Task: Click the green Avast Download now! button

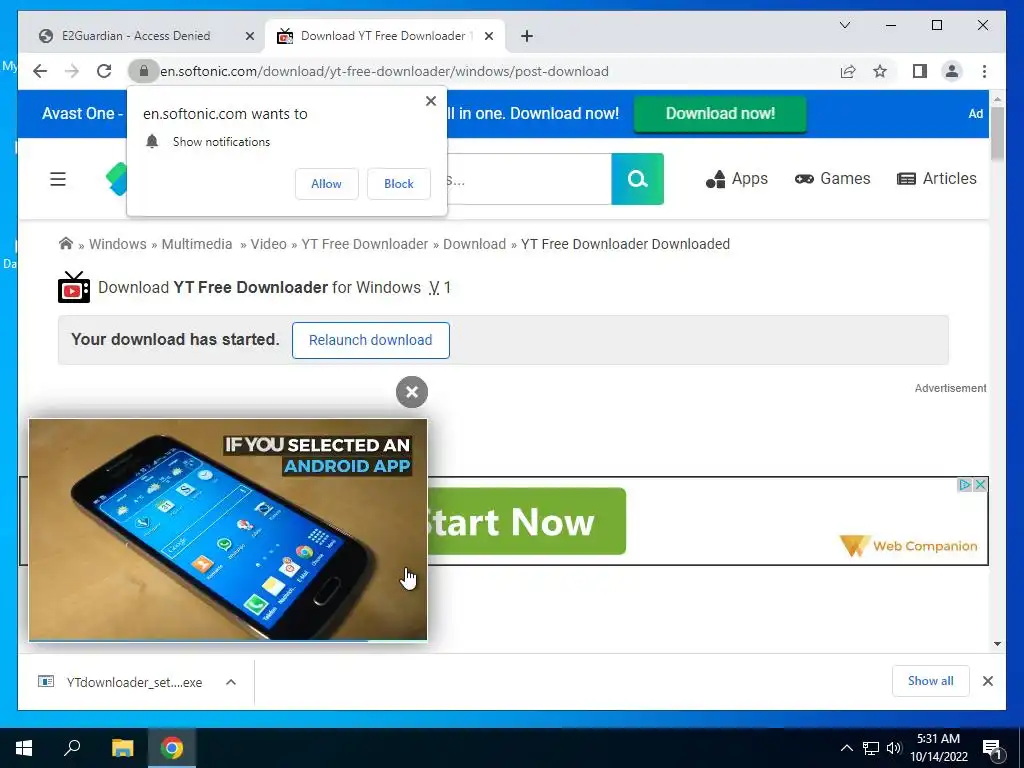Action: pos(720,114)
